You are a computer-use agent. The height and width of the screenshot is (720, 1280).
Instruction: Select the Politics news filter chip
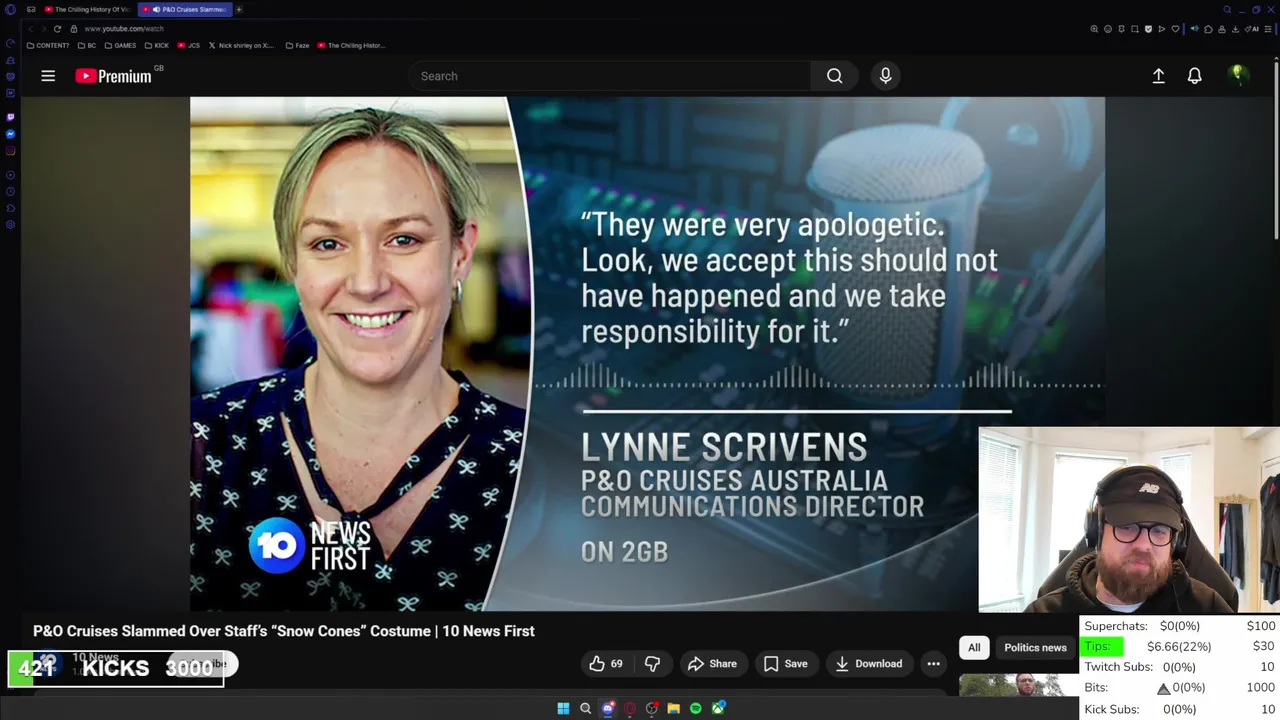(1035, 648)
